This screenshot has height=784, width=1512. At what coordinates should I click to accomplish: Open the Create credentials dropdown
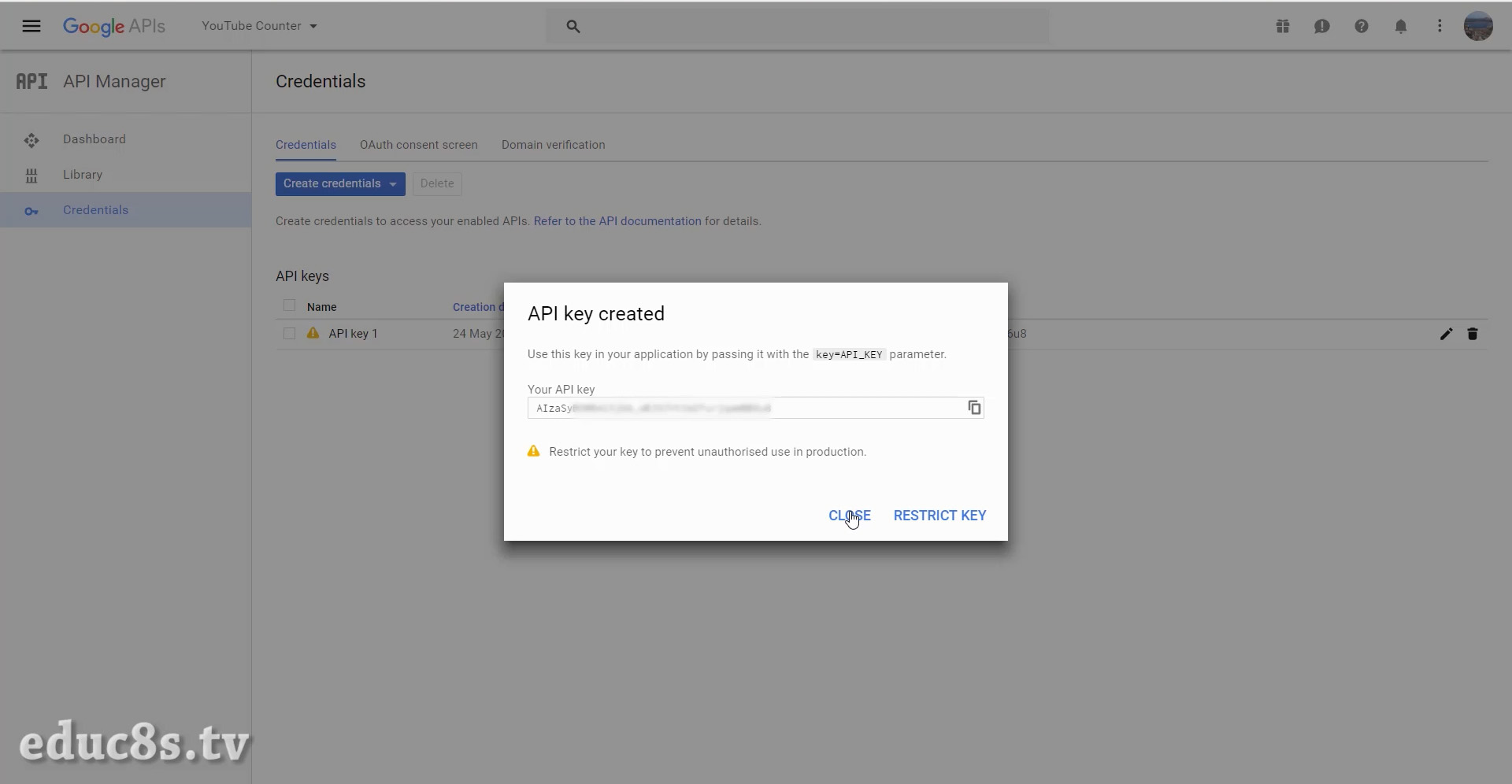pos(340,183)
